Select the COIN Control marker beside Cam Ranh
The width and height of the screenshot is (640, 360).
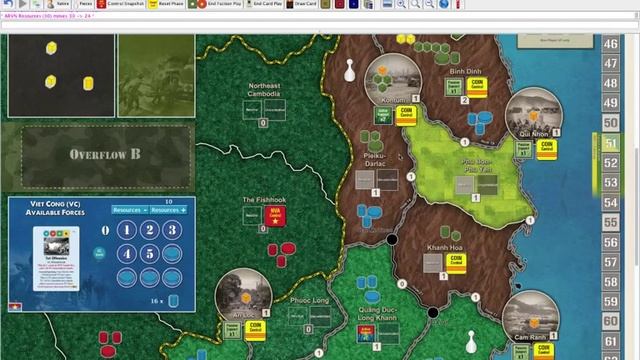544,352
